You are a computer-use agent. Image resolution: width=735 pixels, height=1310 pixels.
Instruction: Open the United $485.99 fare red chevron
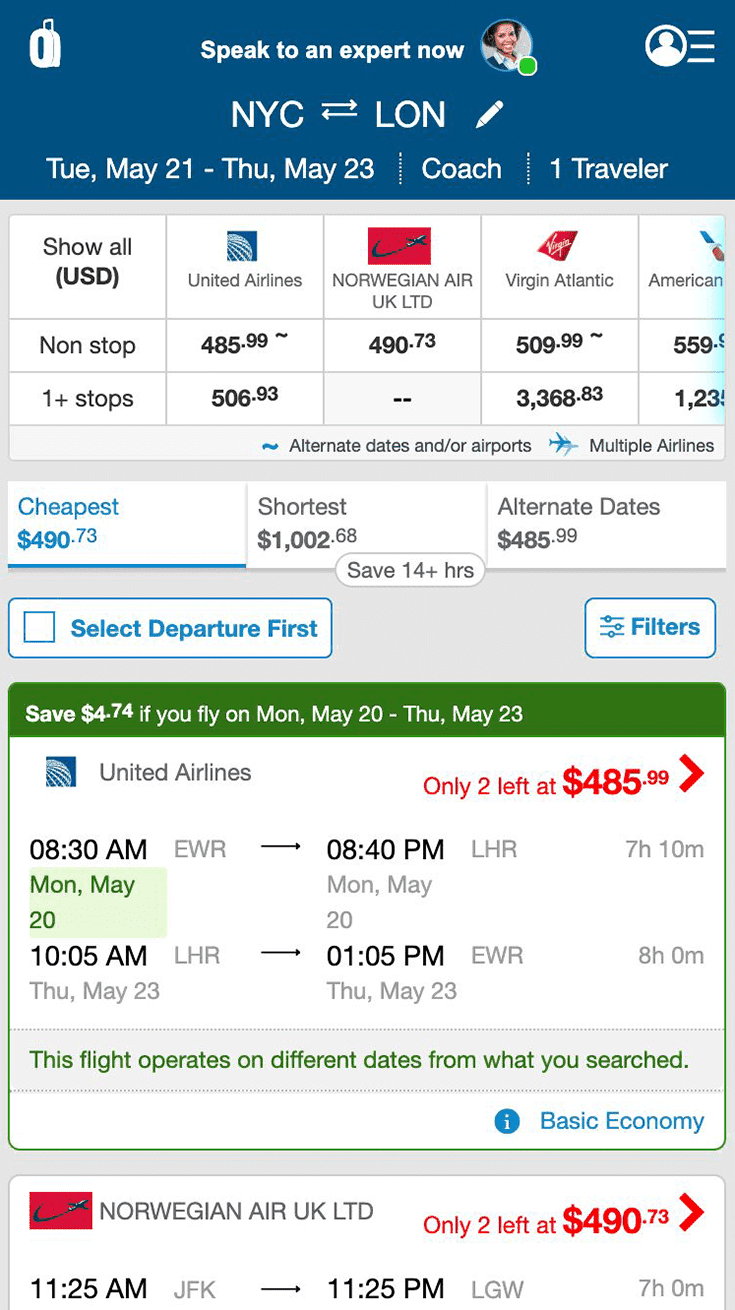point(691,772)
